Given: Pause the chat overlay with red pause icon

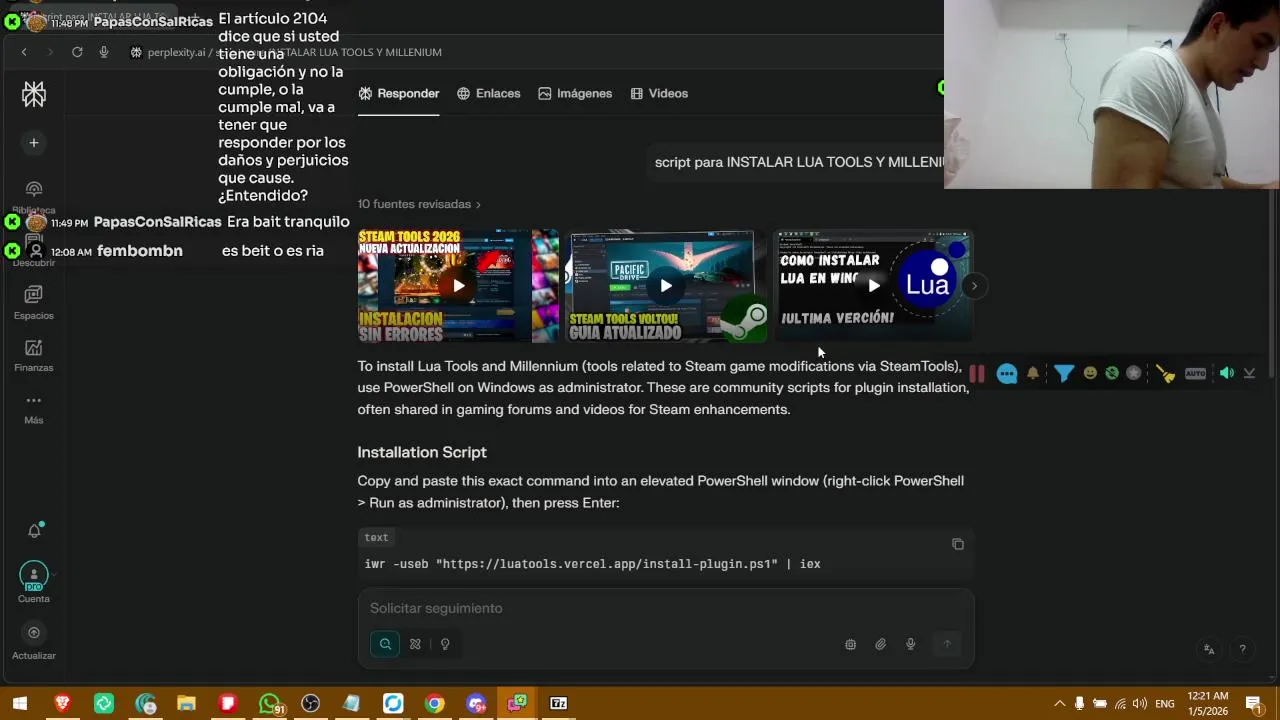Looking at the screenshot, I should click(x=977, y=374).
